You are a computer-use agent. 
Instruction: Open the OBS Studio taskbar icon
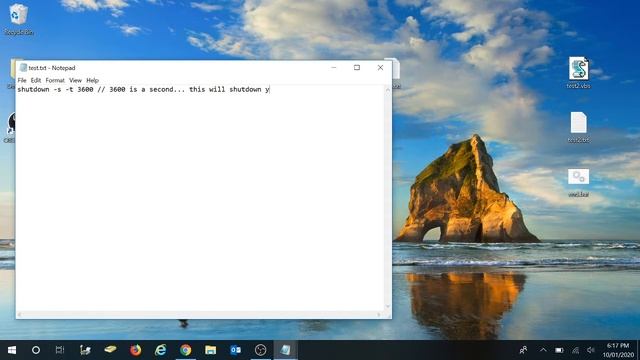click(x=260, y=350)
